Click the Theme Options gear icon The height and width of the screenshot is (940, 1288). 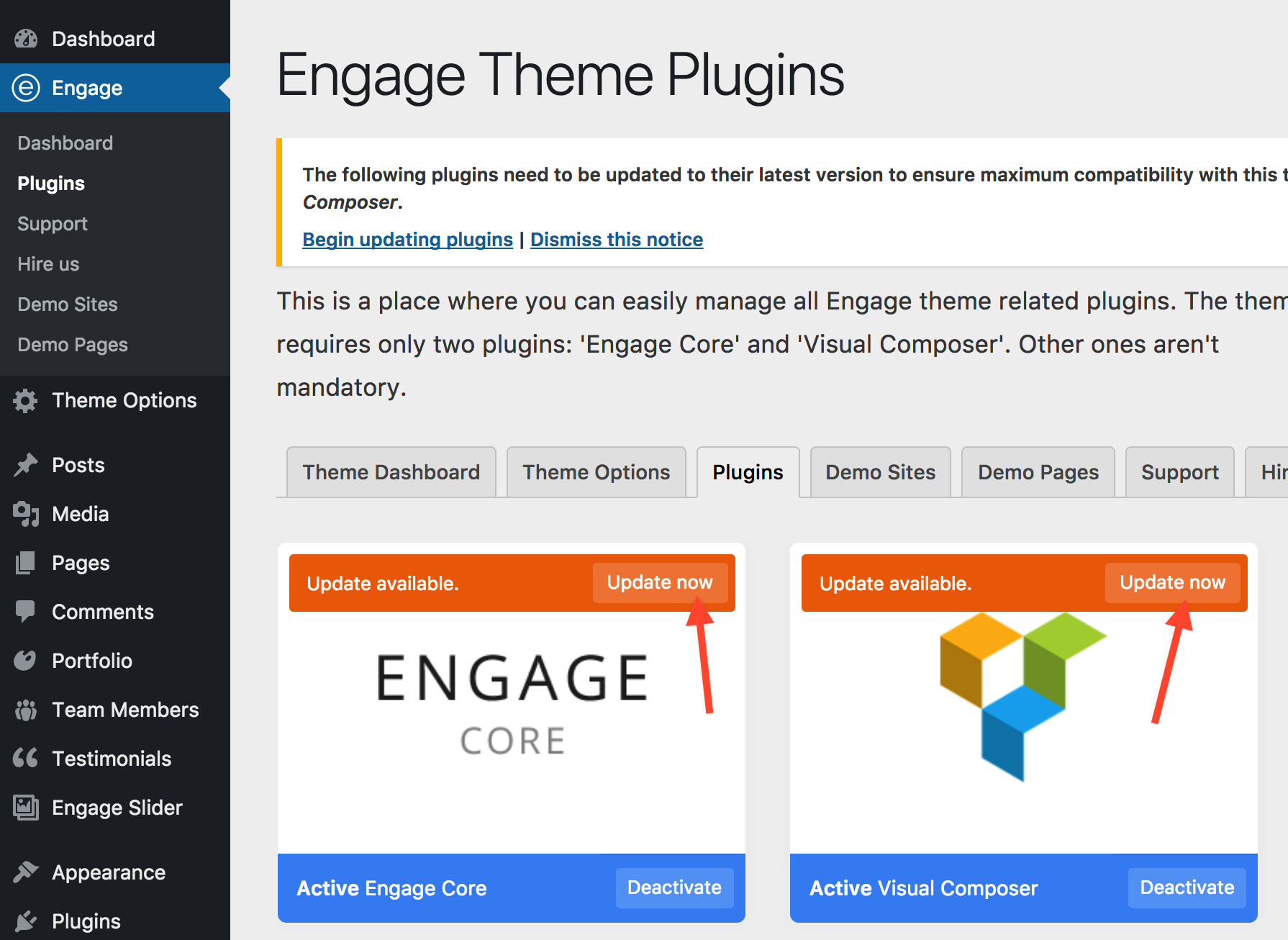click(26, 400)
